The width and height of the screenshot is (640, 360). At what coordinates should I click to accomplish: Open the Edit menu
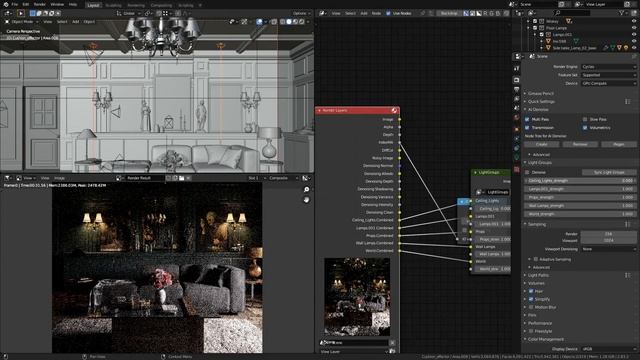pos(26,4)
